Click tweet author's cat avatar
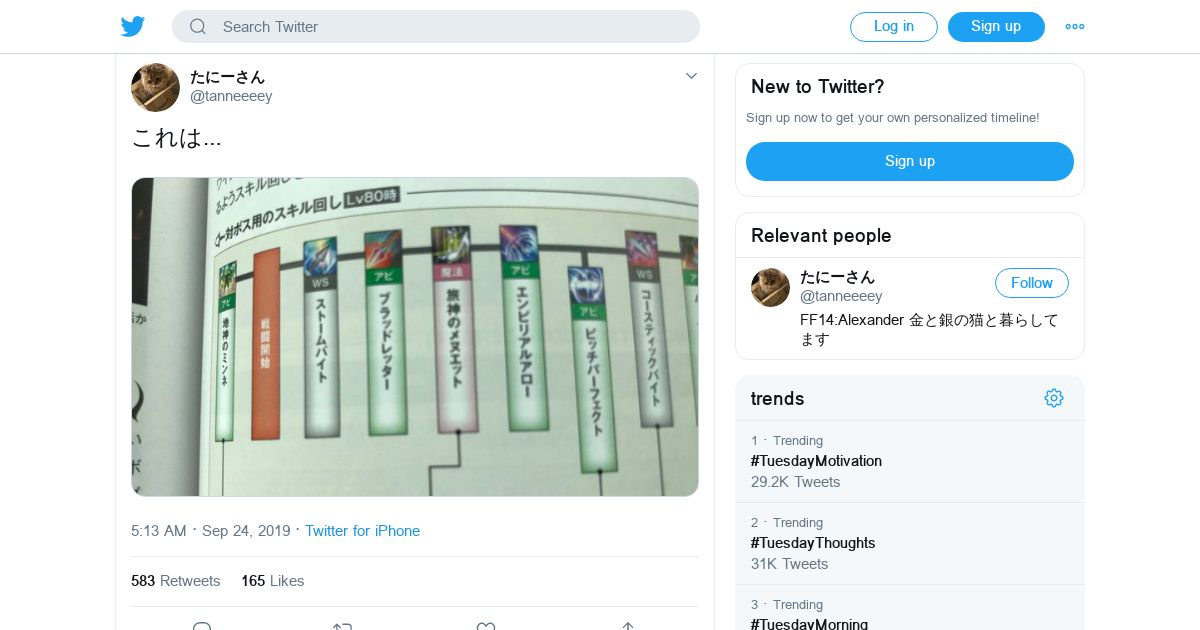This screenshot has height=630, width=1200. coord(155,87)
